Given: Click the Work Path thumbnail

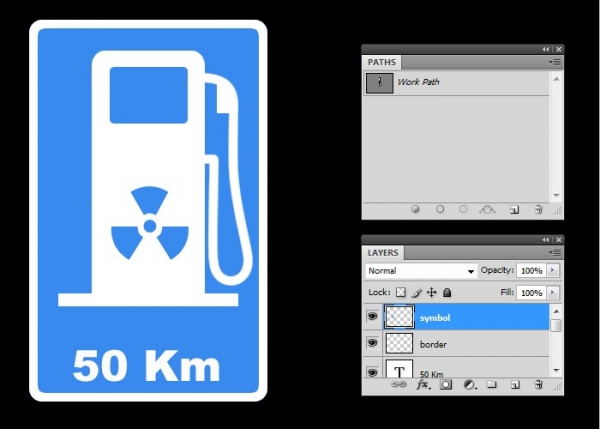Looking at the screenshot, I should [380, 83].
